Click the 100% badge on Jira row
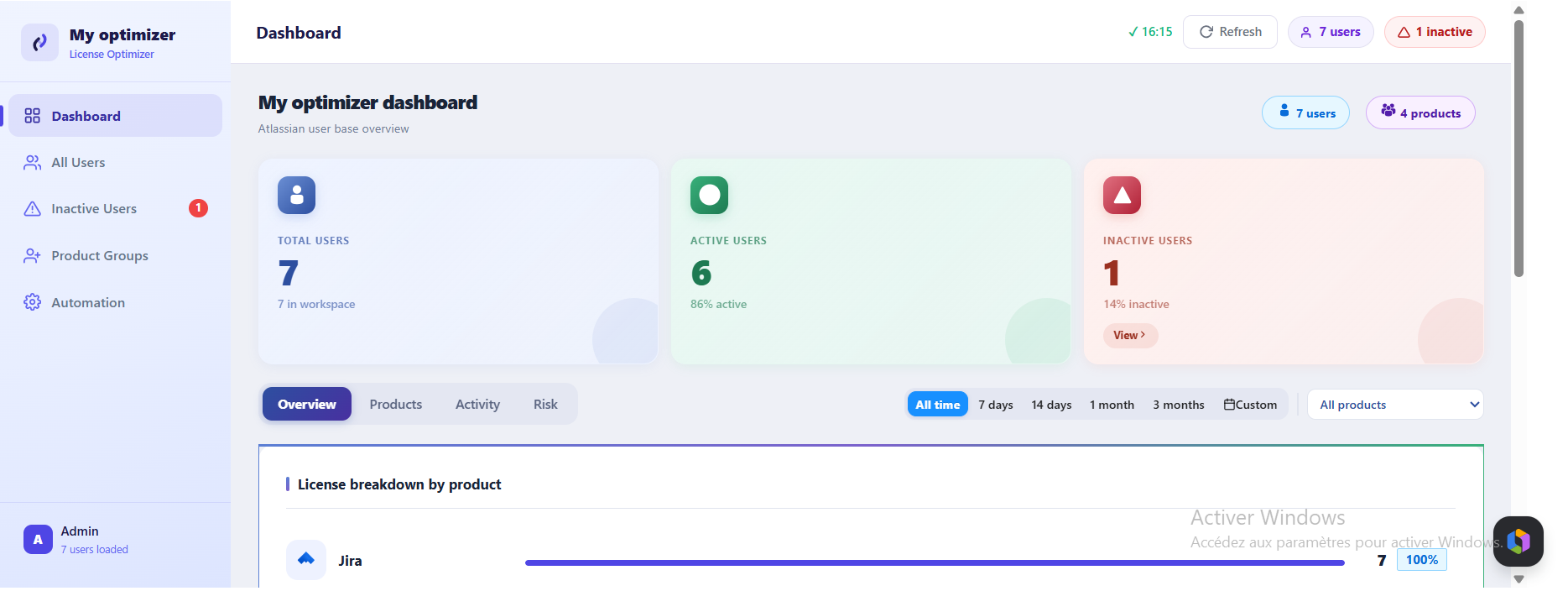The image size is (1568, 591). coord(1422,560)
